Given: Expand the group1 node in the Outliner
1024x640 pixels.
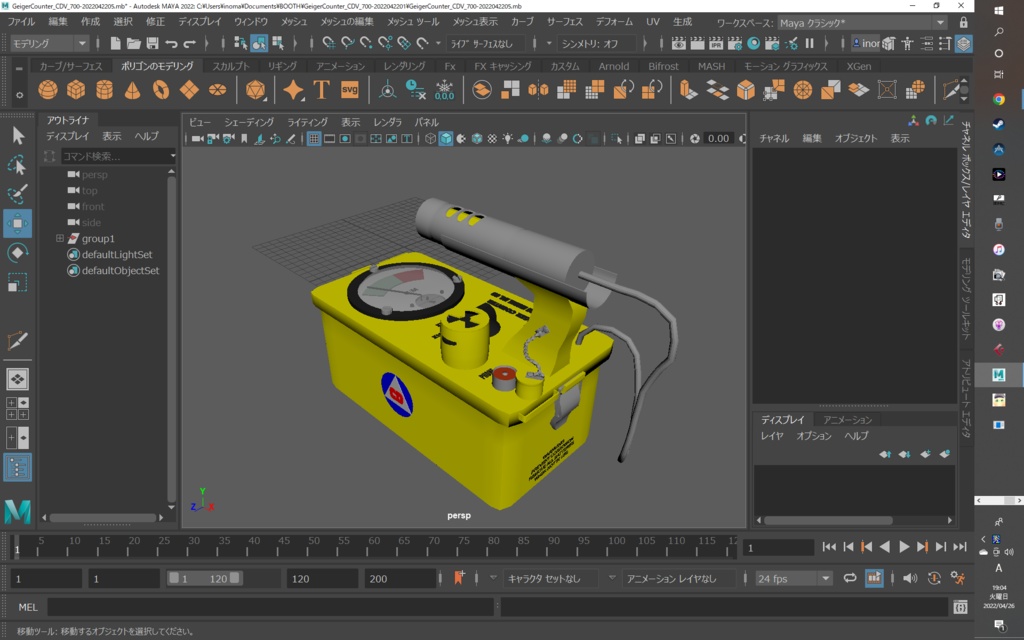Looking at the screenshot, I should coord(61,239).
